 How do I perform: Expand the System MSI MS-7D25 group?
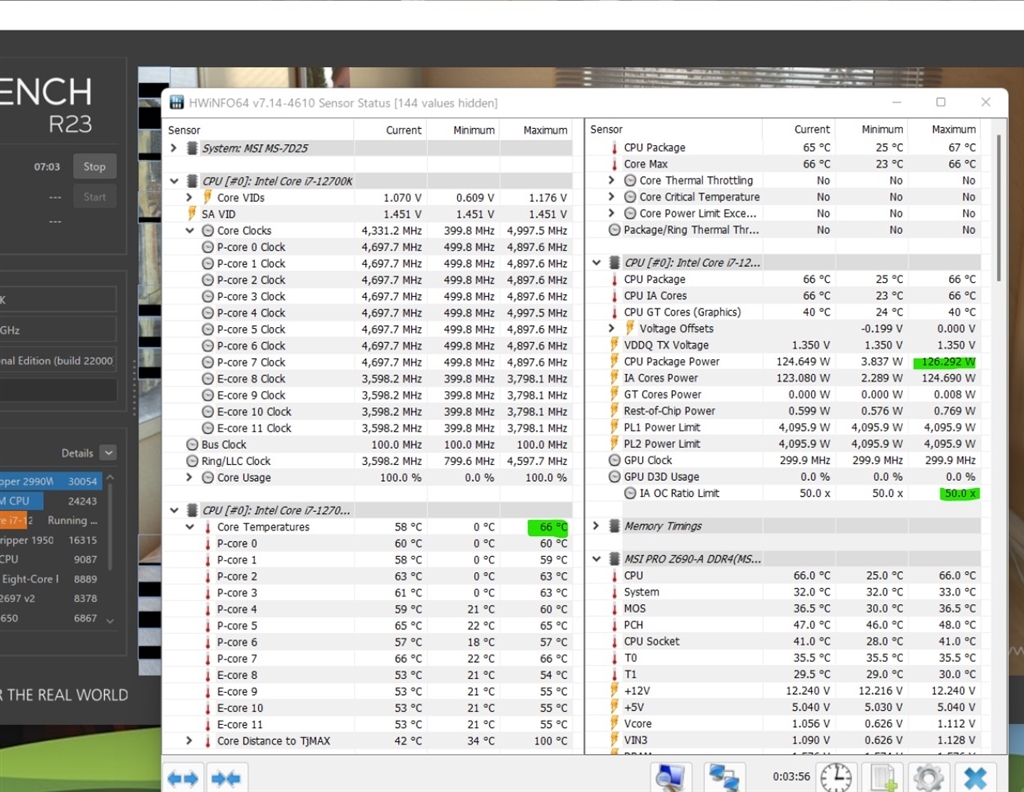[x=174, y=148]
